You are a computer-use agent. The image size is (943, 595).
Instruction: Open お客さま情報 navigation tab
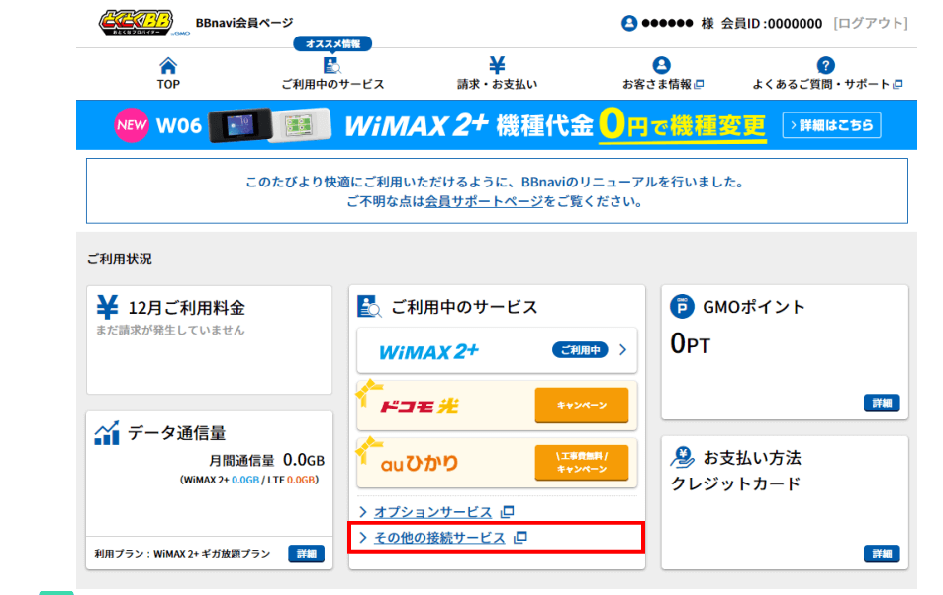(x=663, y=73)
